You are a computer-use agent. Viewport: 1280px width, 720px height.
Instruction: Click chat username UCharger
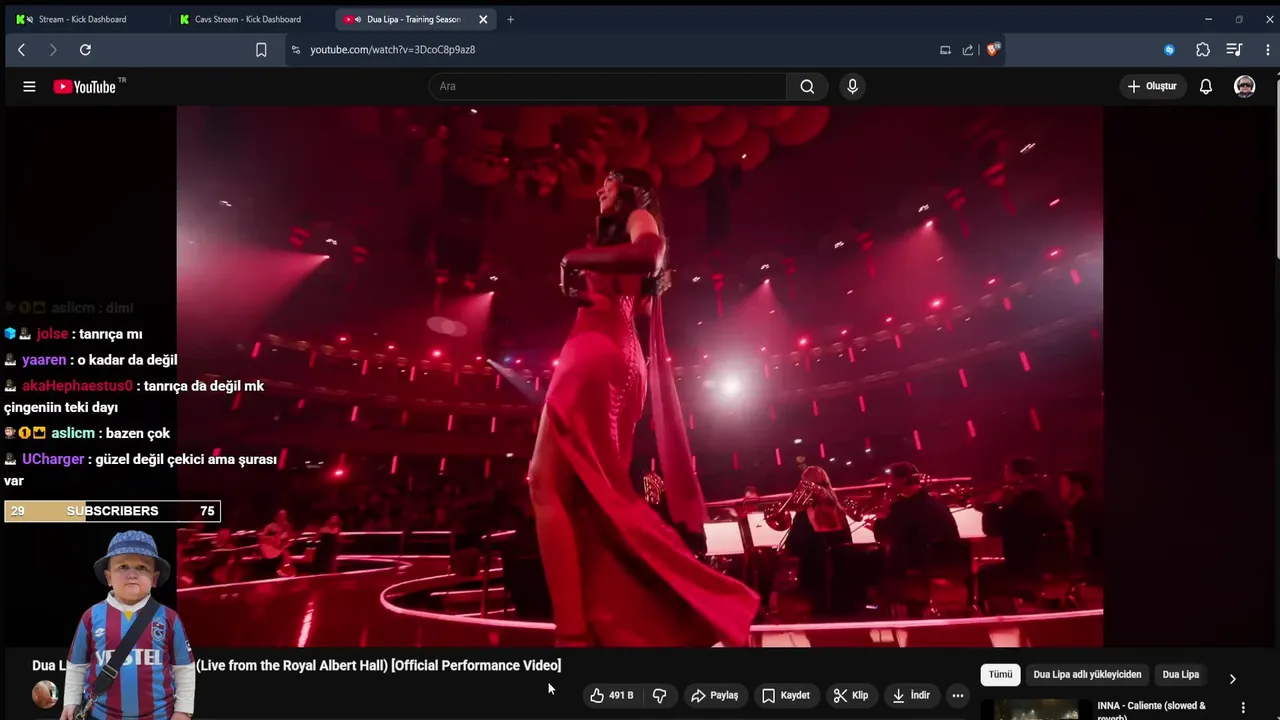click(53, 459)
